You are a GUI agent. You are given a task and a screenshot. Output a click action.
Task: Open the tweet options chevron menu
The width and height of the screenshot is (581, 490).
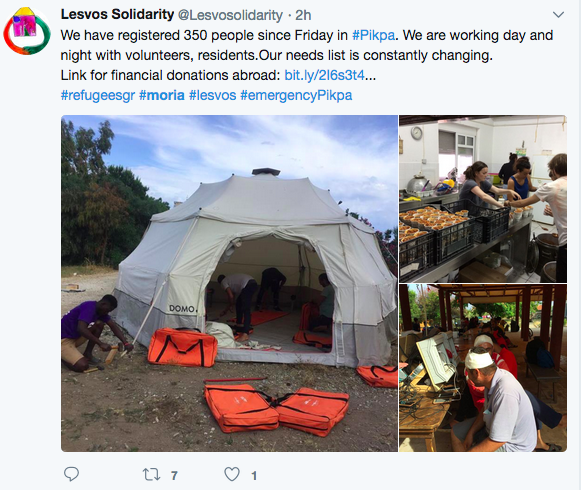(x=558, y=15)
